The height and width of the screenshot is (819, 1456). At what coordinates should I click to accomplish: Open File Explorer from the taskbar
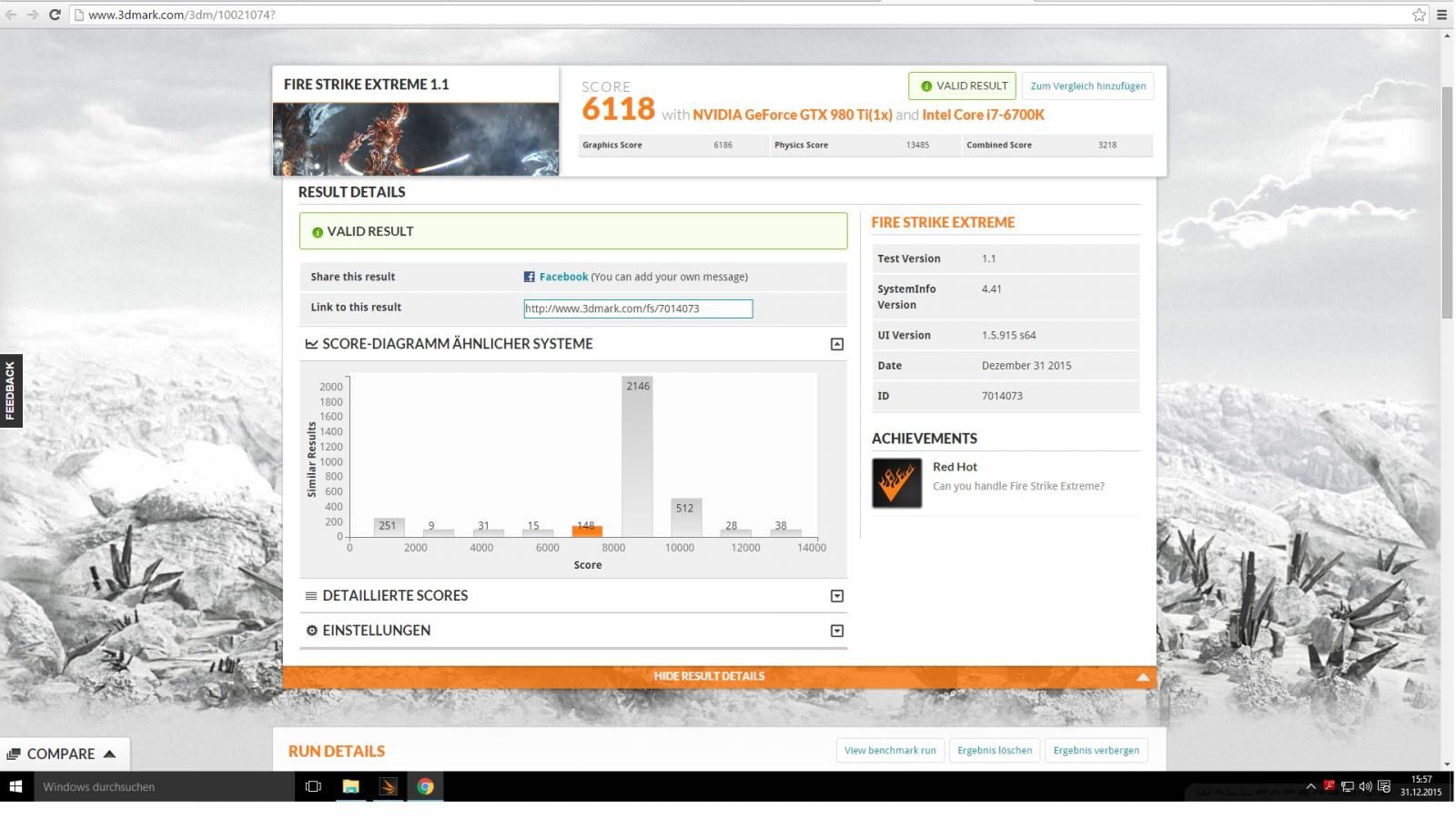pos(350,786)
